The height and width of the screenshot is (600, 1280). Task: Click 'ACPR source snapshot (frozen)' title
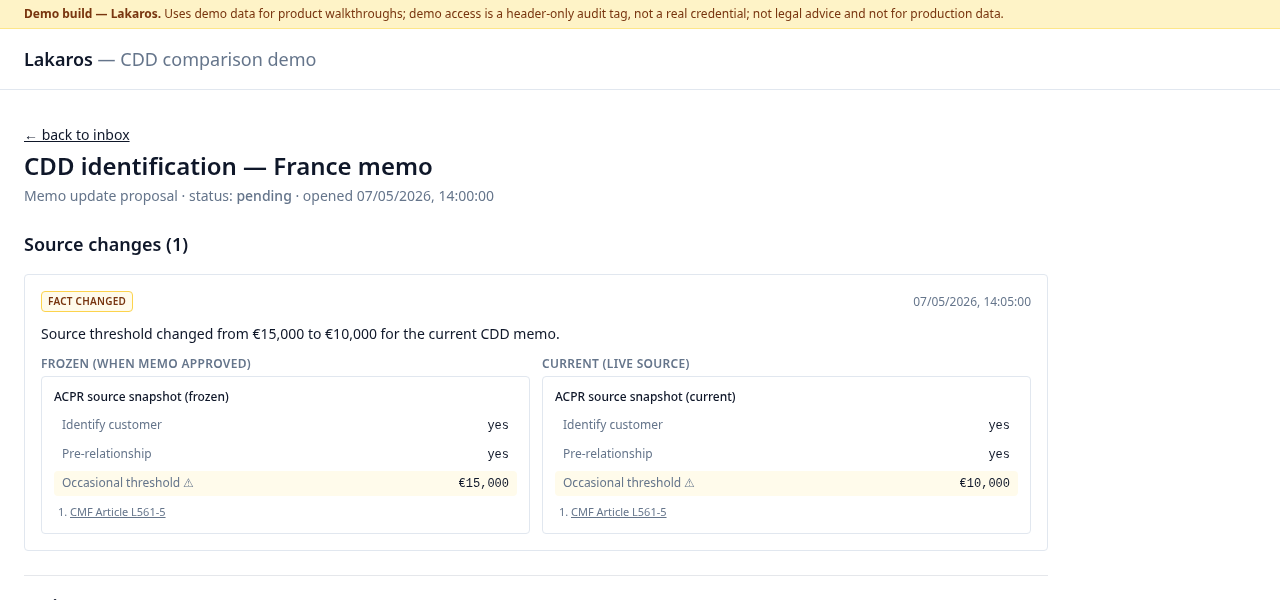[142, 397]
